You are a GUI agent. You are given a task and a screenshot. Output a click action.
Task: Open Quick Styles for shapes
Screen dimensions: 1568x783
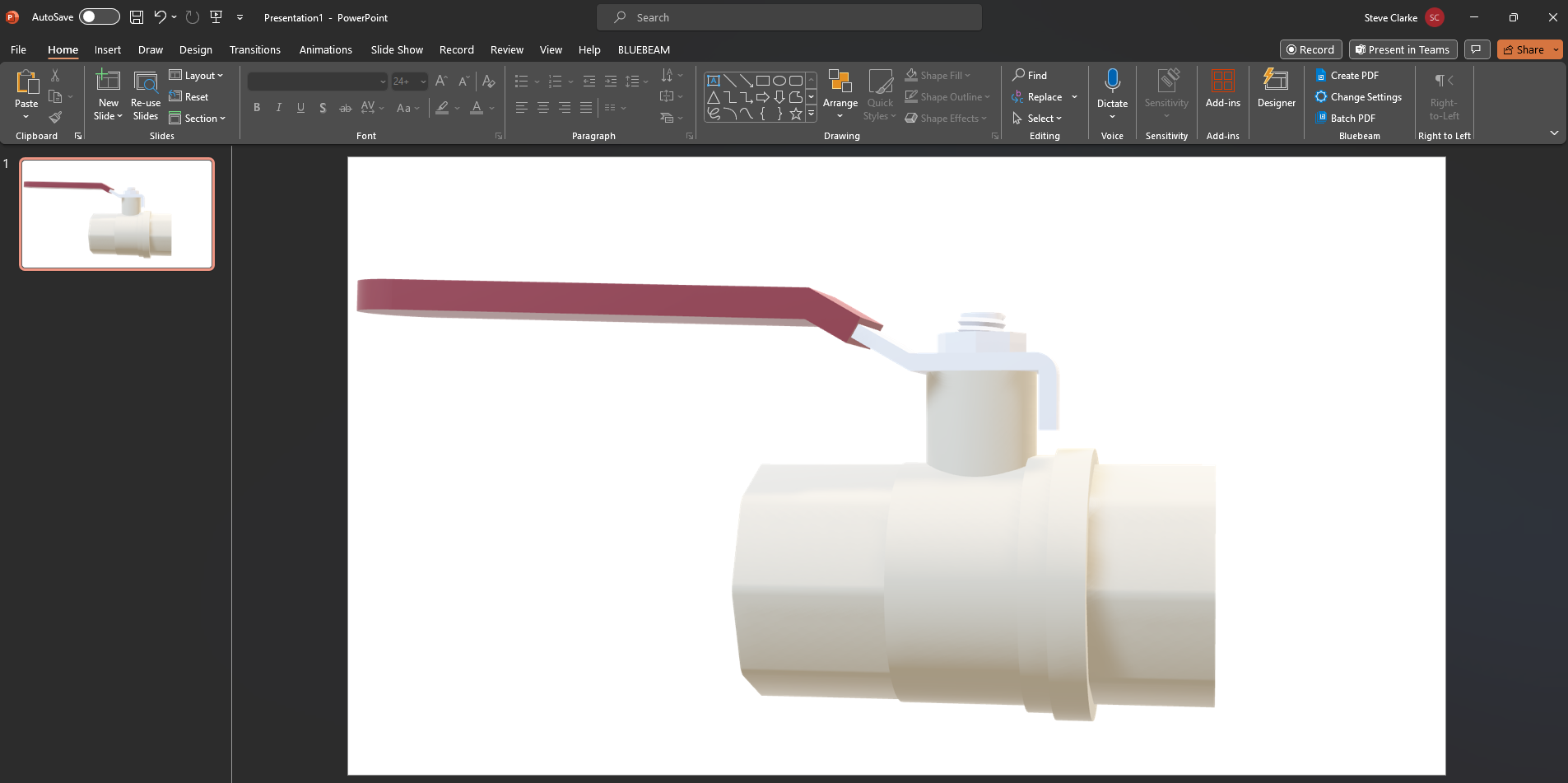pos(880,93)
